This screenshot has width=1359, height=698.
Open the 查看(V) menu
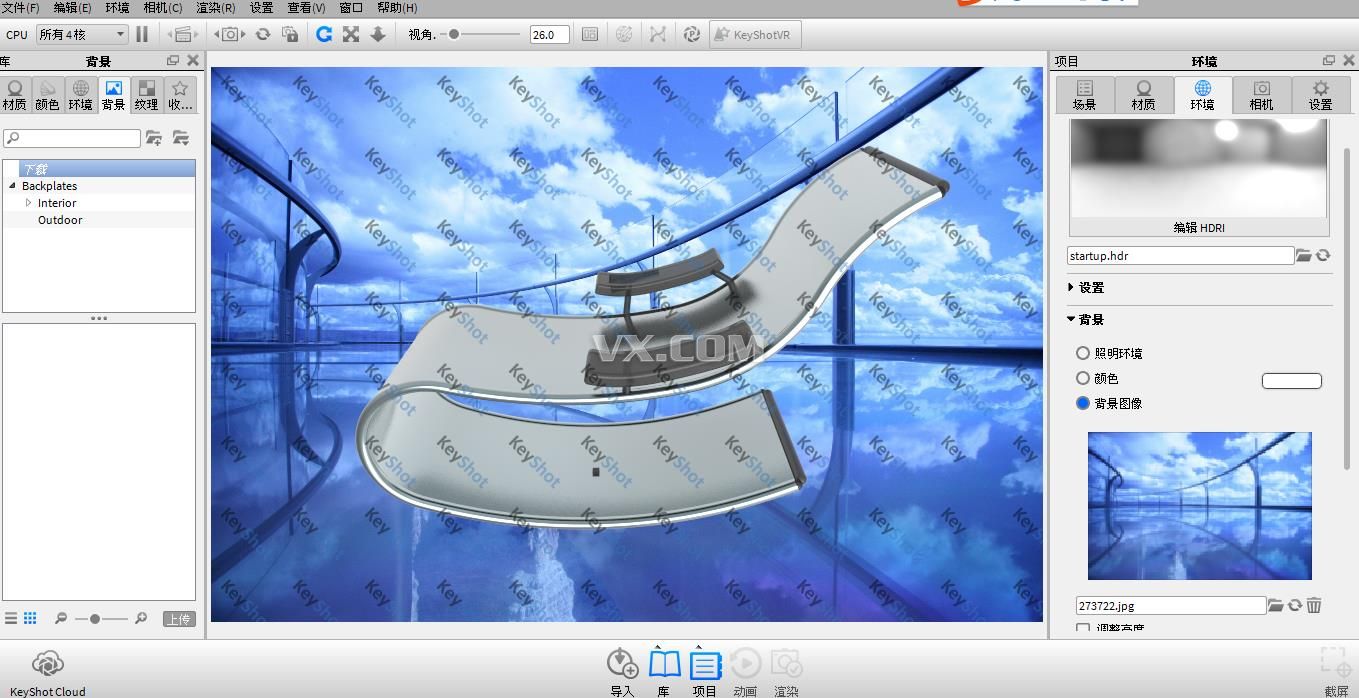306,7
